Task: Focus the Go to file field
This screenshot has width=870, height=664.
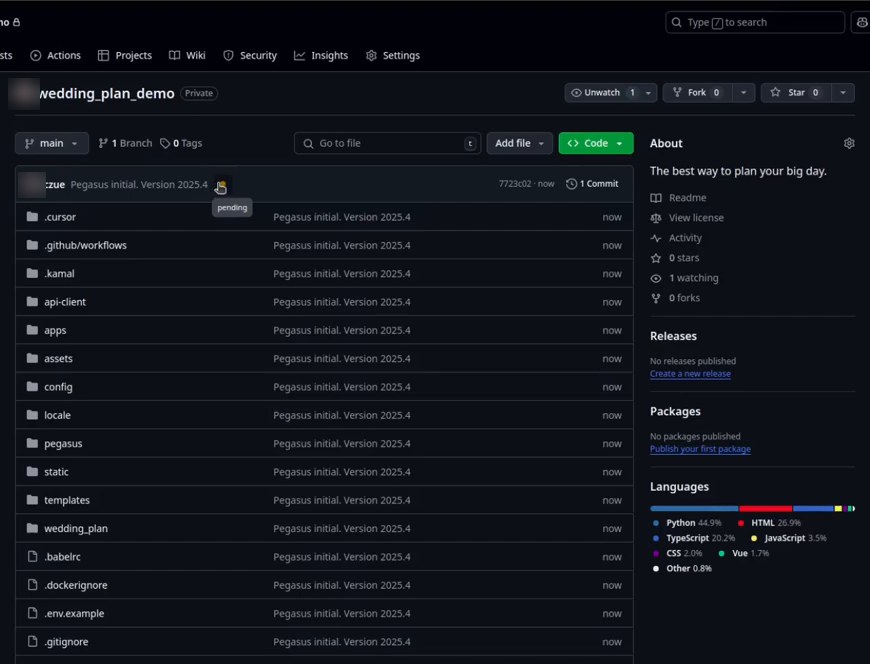Action: point(387,143)
